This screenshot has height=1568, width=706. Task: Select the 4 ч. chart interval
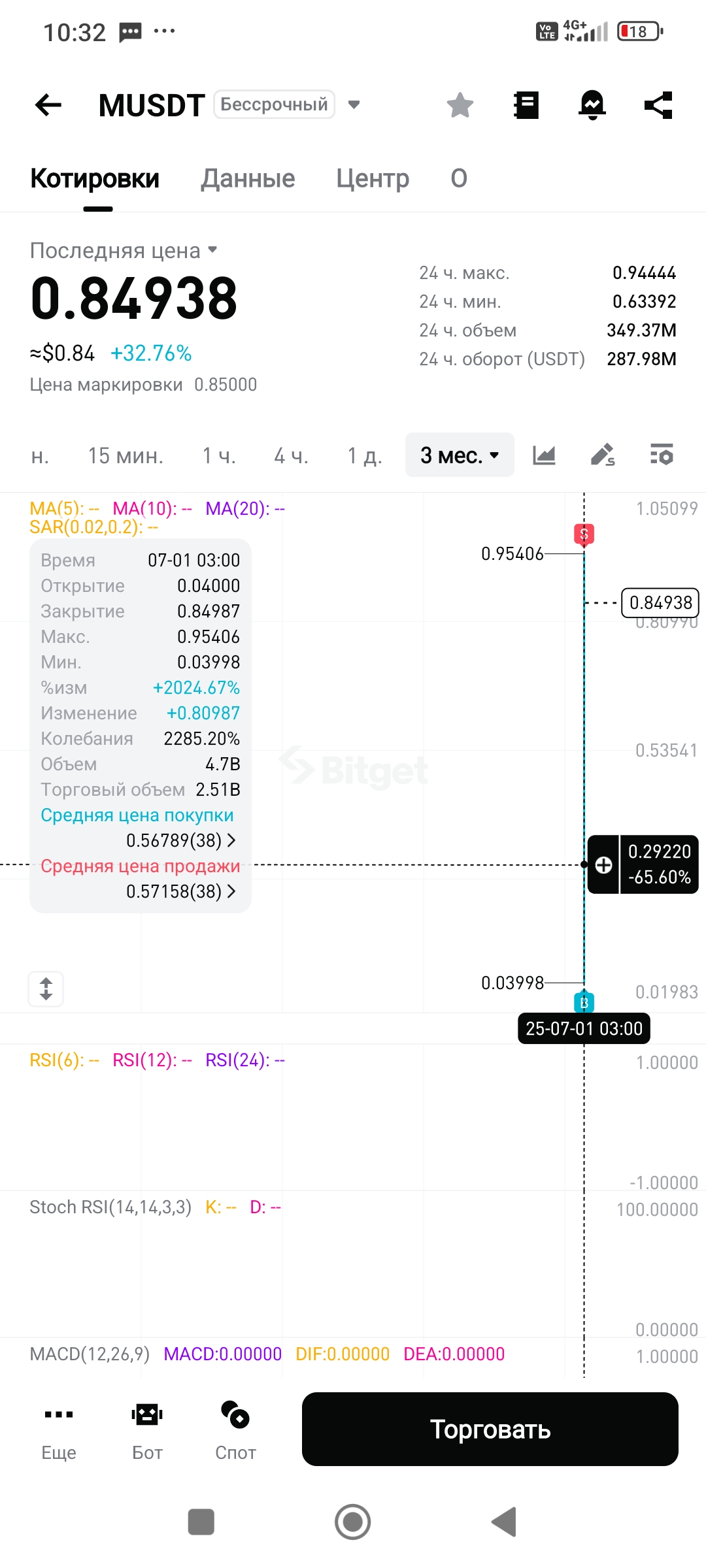click(291, 455)
